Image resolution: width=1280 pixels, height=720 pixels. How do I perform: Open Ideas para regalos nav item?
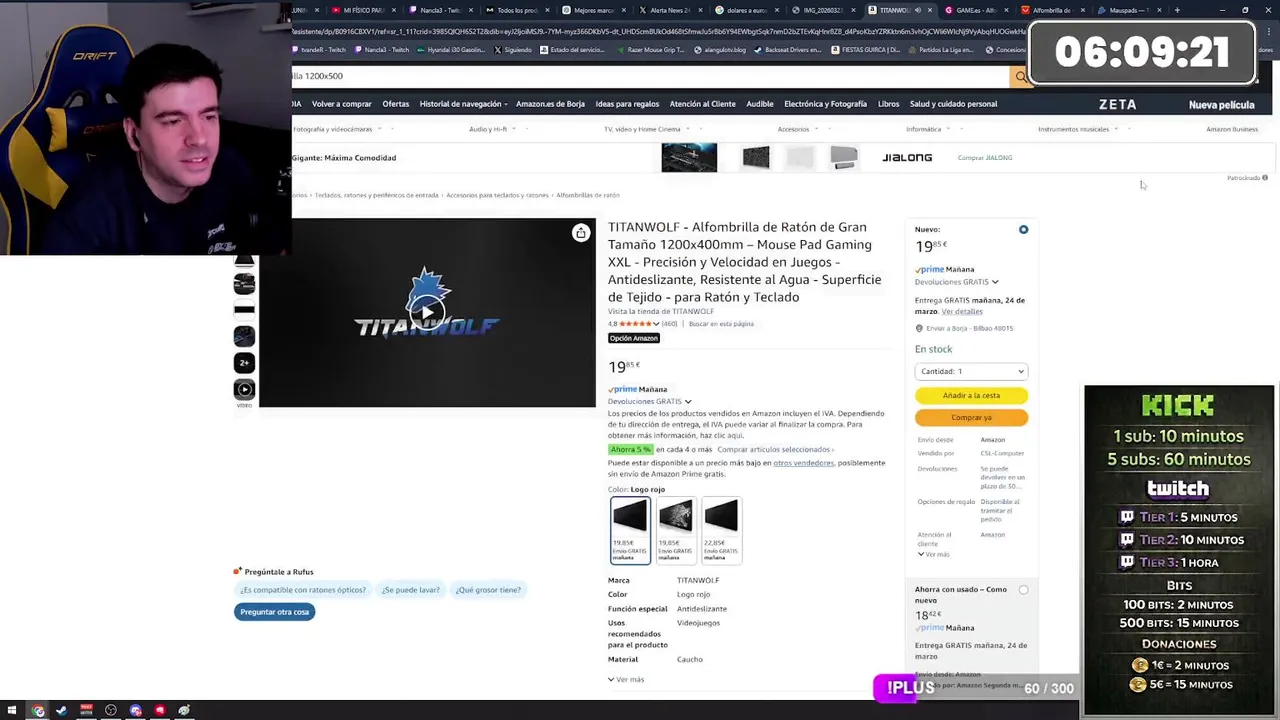point(627,104)
